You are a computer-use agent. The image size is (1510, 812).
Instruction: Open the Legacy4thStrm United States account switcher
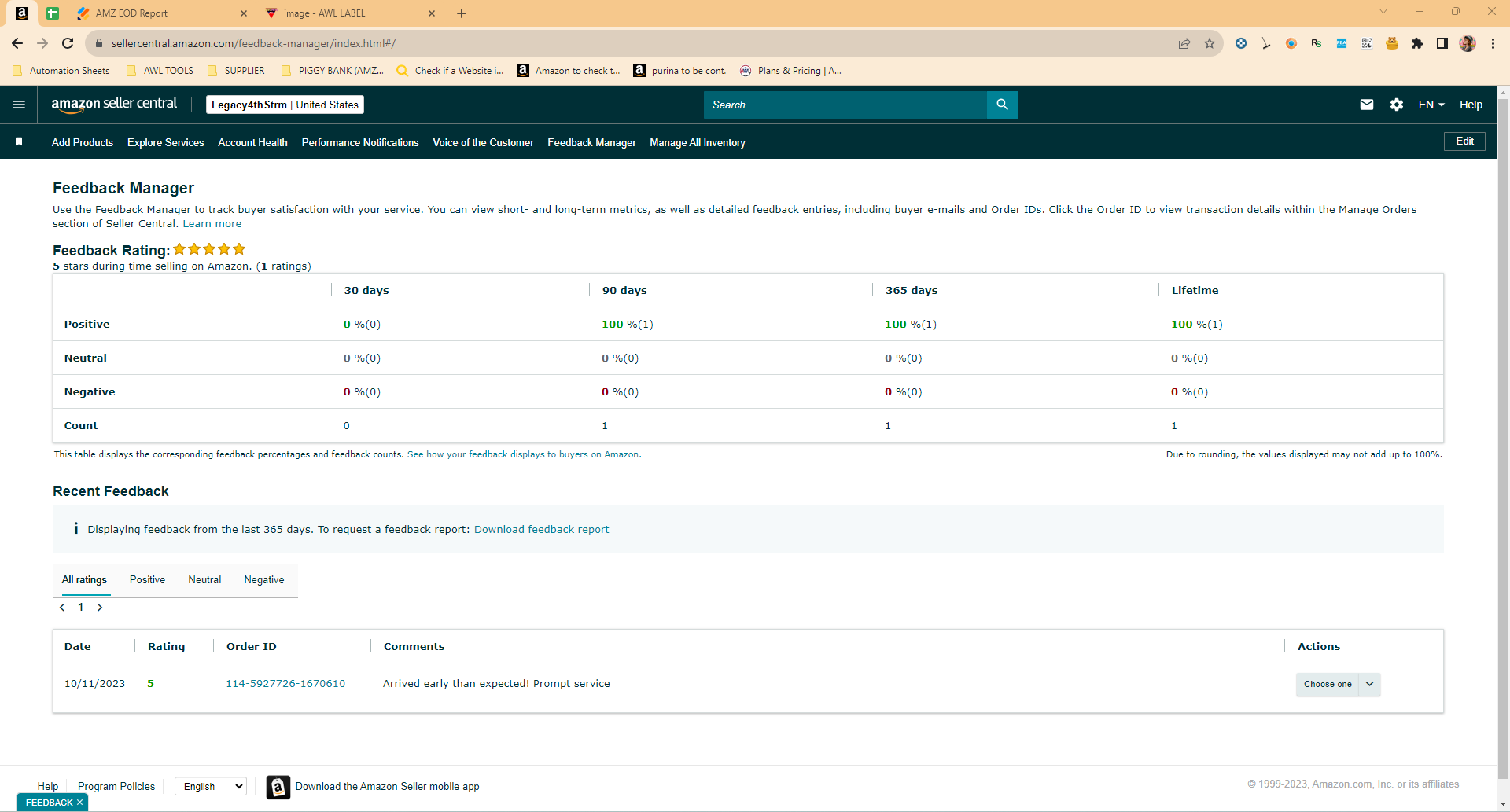coord(285,105)
